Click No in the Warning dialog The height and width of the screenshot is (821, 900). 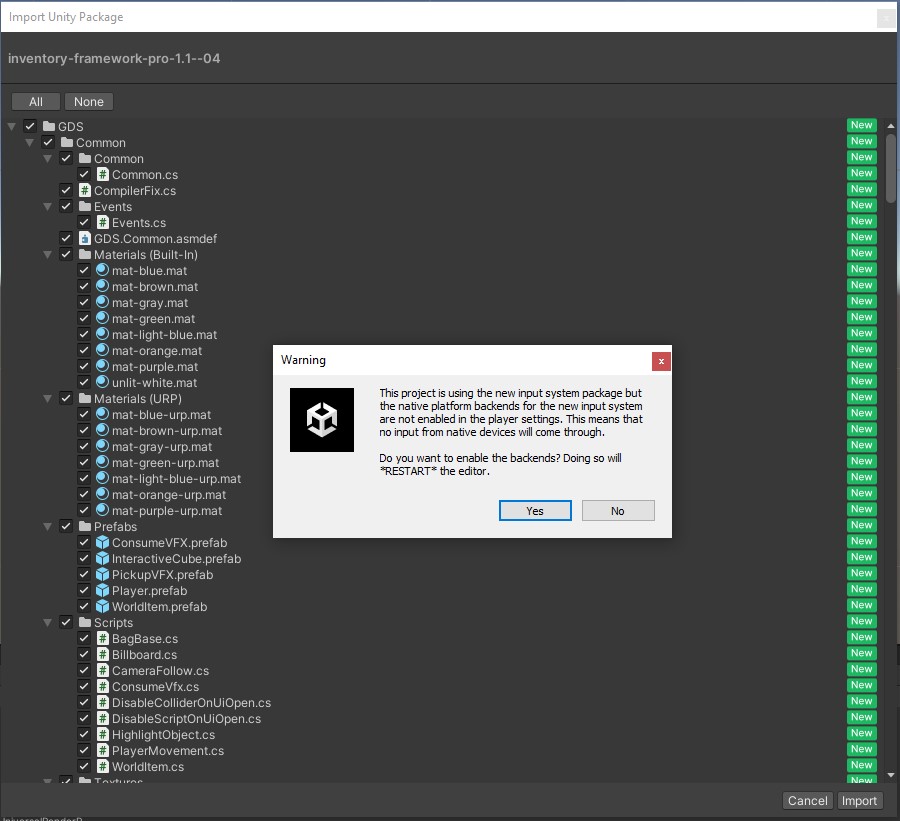[x=617, y=511]
